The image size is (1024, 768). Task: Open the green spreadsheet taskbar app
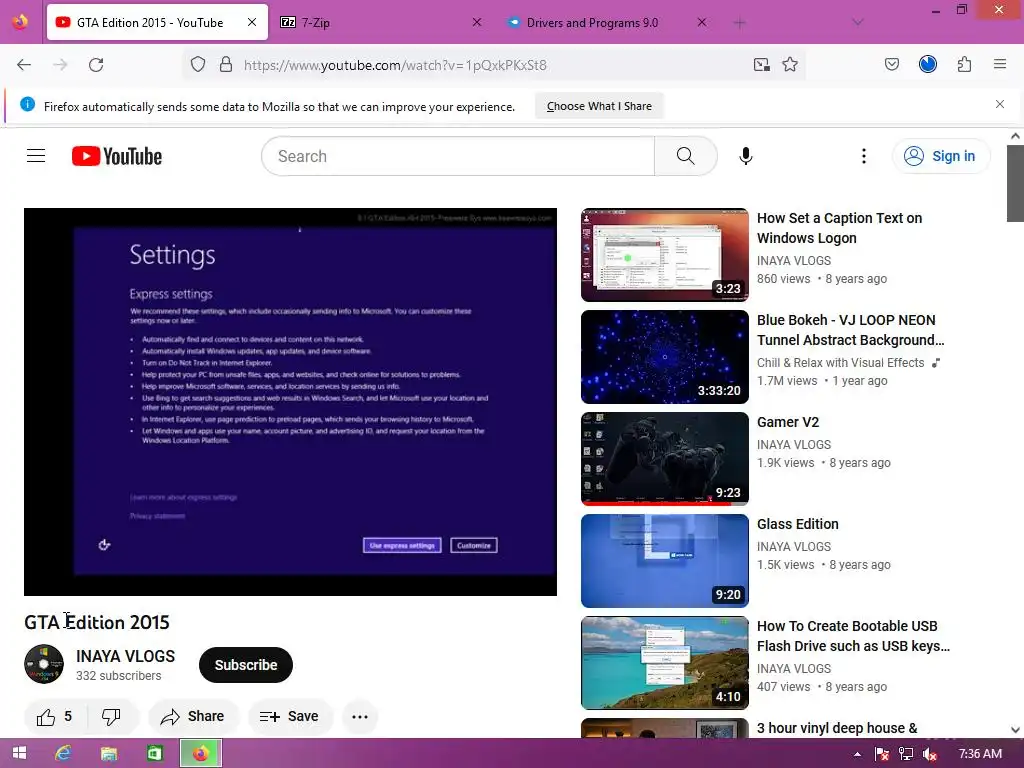[155, 754]
